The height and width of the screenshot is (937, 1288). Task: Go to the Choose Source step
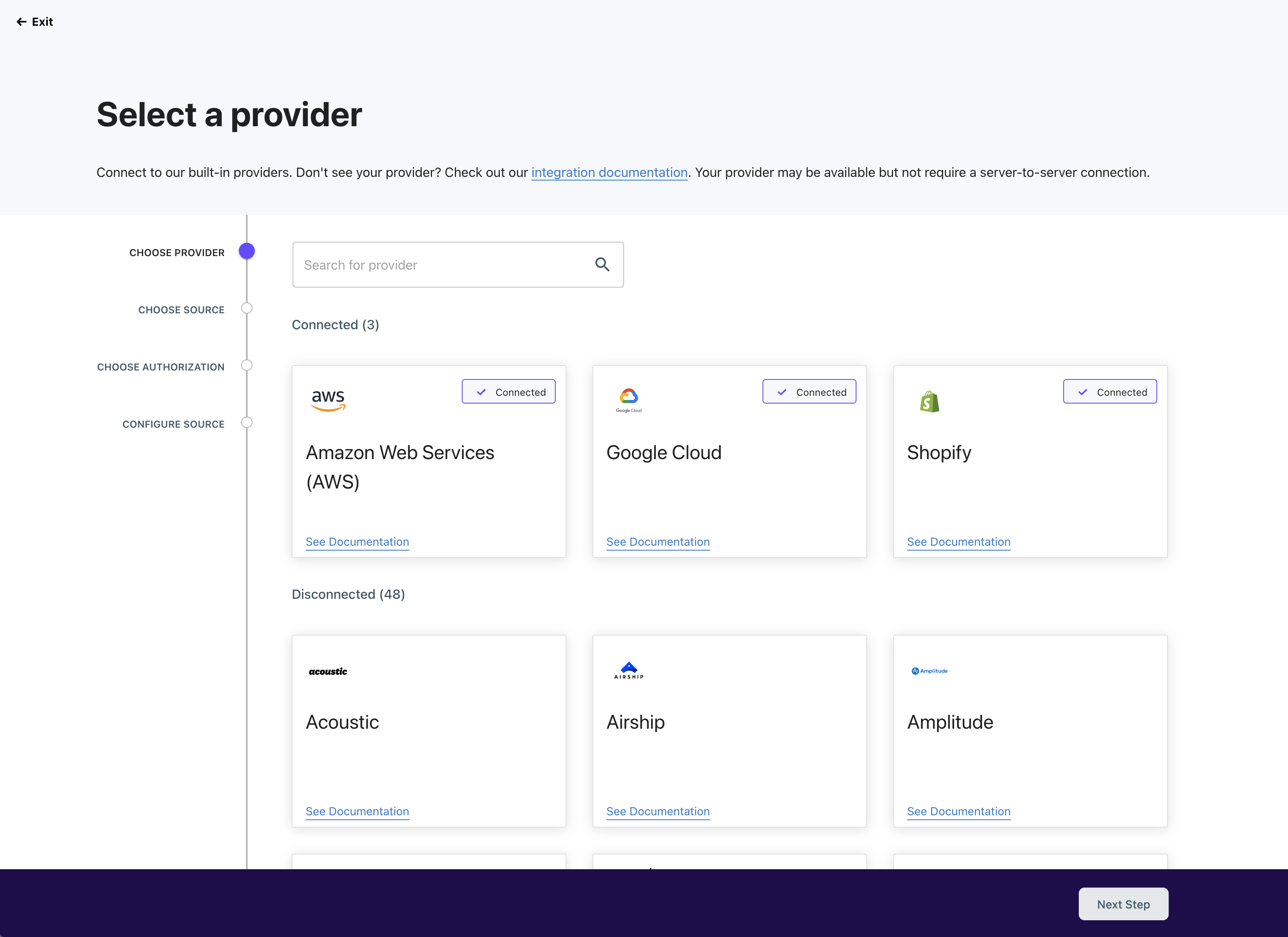tap(246, 308)
